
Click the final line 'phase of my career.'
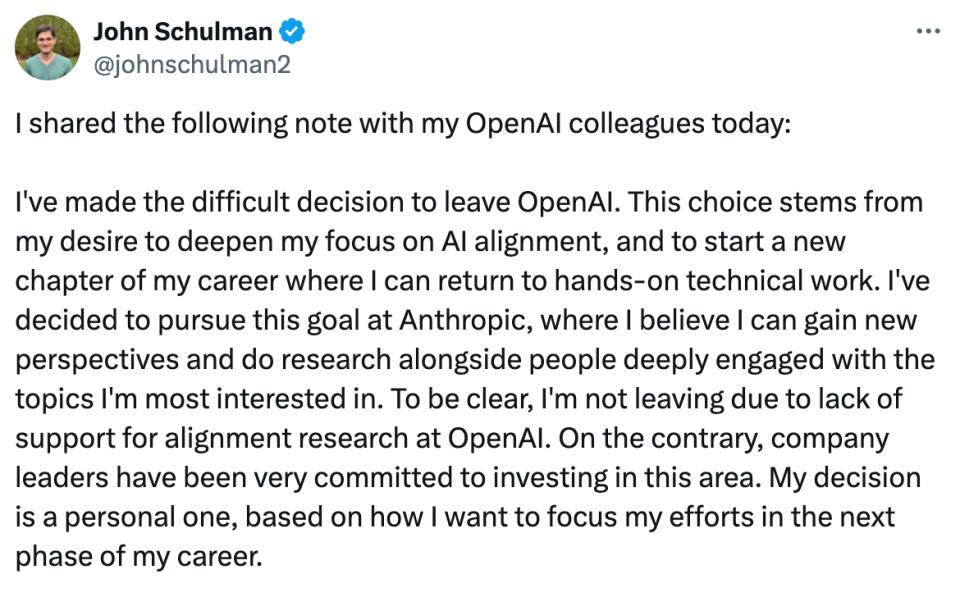click(138, 555)
